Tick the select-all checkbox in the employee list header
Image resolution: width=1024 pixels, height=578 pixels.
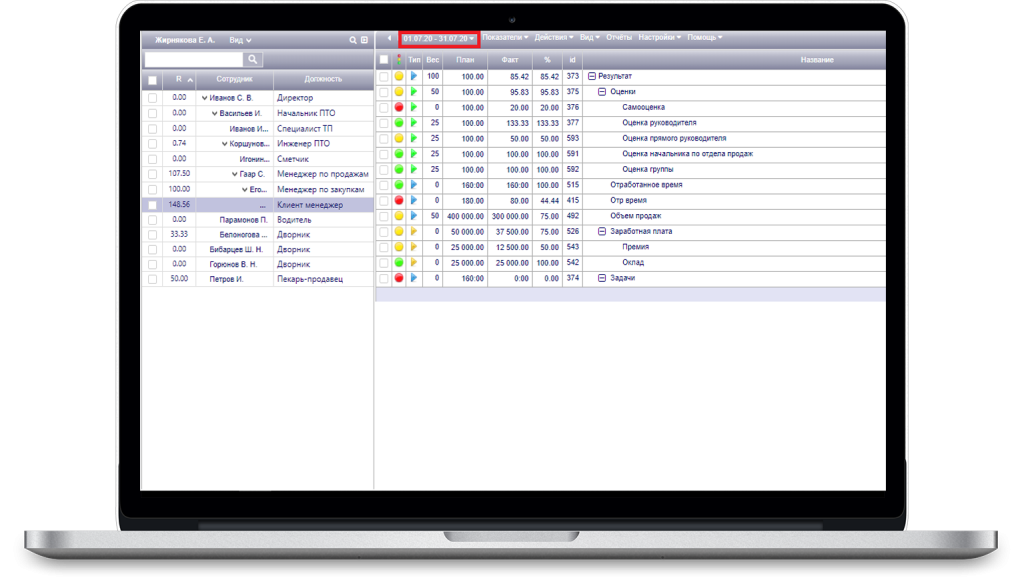[x=153, y=80]
